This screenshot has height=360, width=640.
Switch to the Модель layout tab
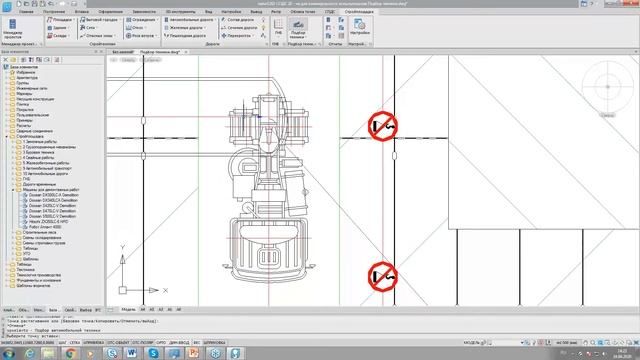click(x=128, y=310)
